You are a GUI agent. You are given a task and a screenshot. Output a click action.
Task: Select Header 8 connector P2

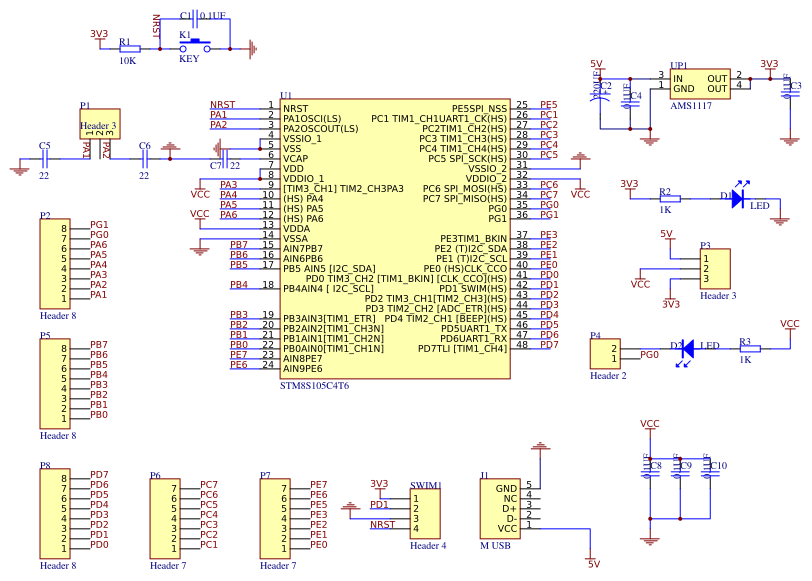click(x=55, y=265)
